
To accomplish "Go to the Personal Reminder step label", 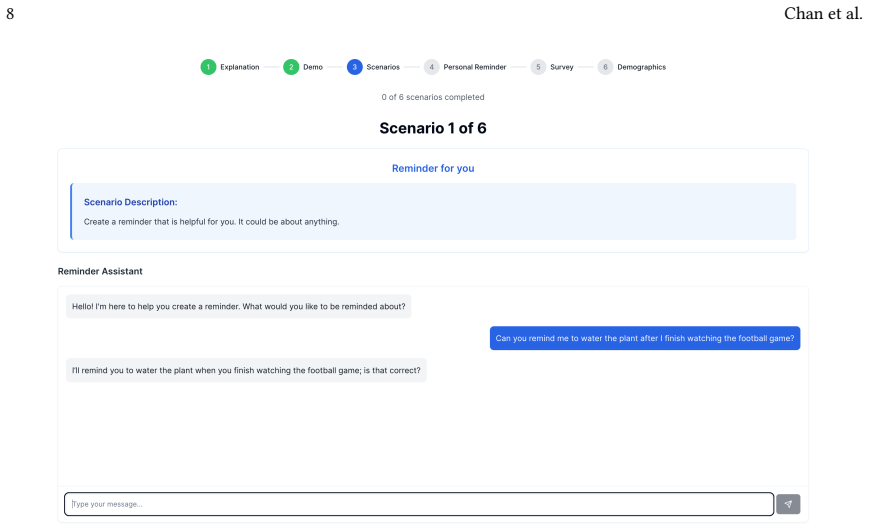I will (474, 67).
